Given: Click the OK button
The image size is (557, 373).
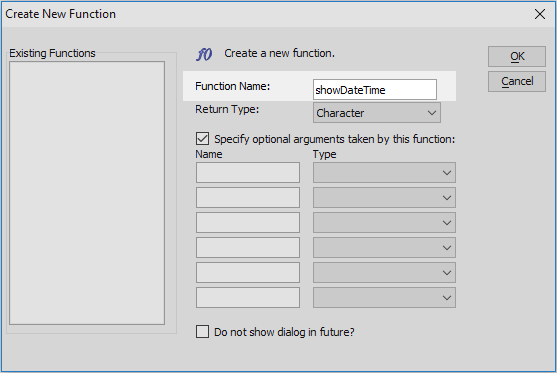Looking at the screenshot, I should [517, 56].
